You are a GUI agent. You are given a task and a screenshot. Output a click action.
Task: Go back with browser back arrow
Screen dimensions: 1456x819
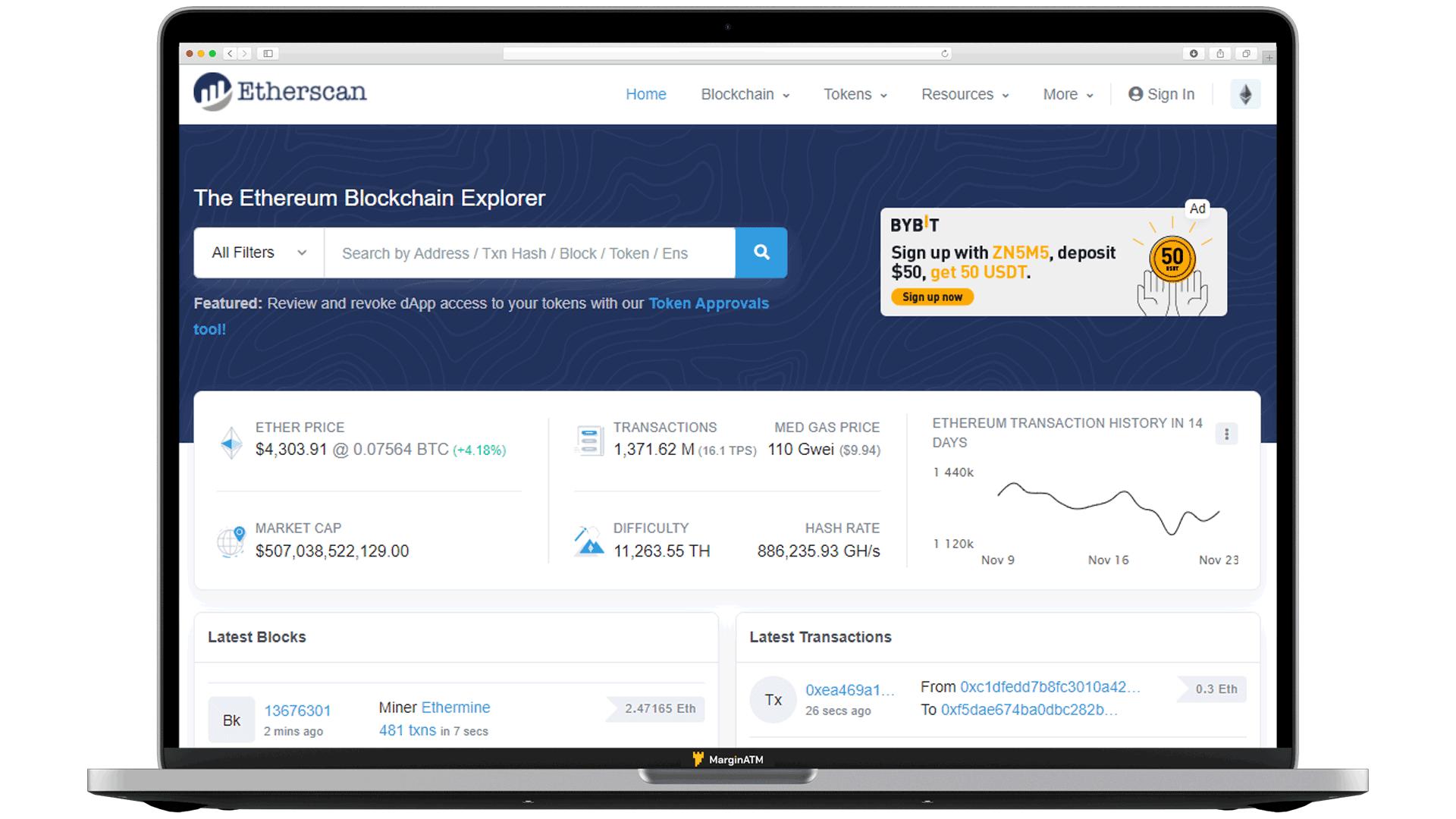pyautogui.click(x=230, y=53)
